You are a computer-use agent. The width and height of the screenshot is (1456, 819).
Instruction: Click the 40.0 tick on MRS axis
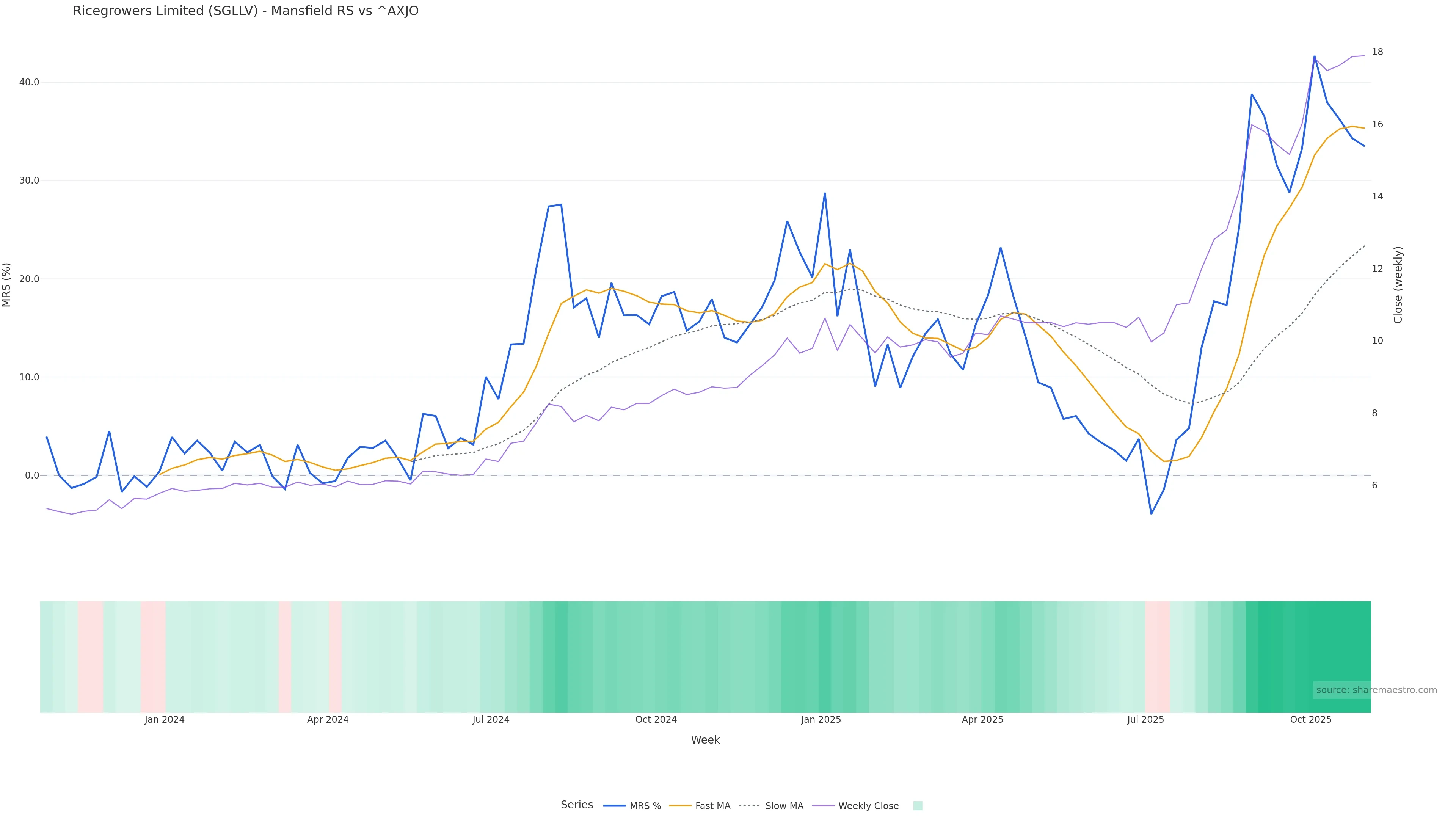point(29,83)
